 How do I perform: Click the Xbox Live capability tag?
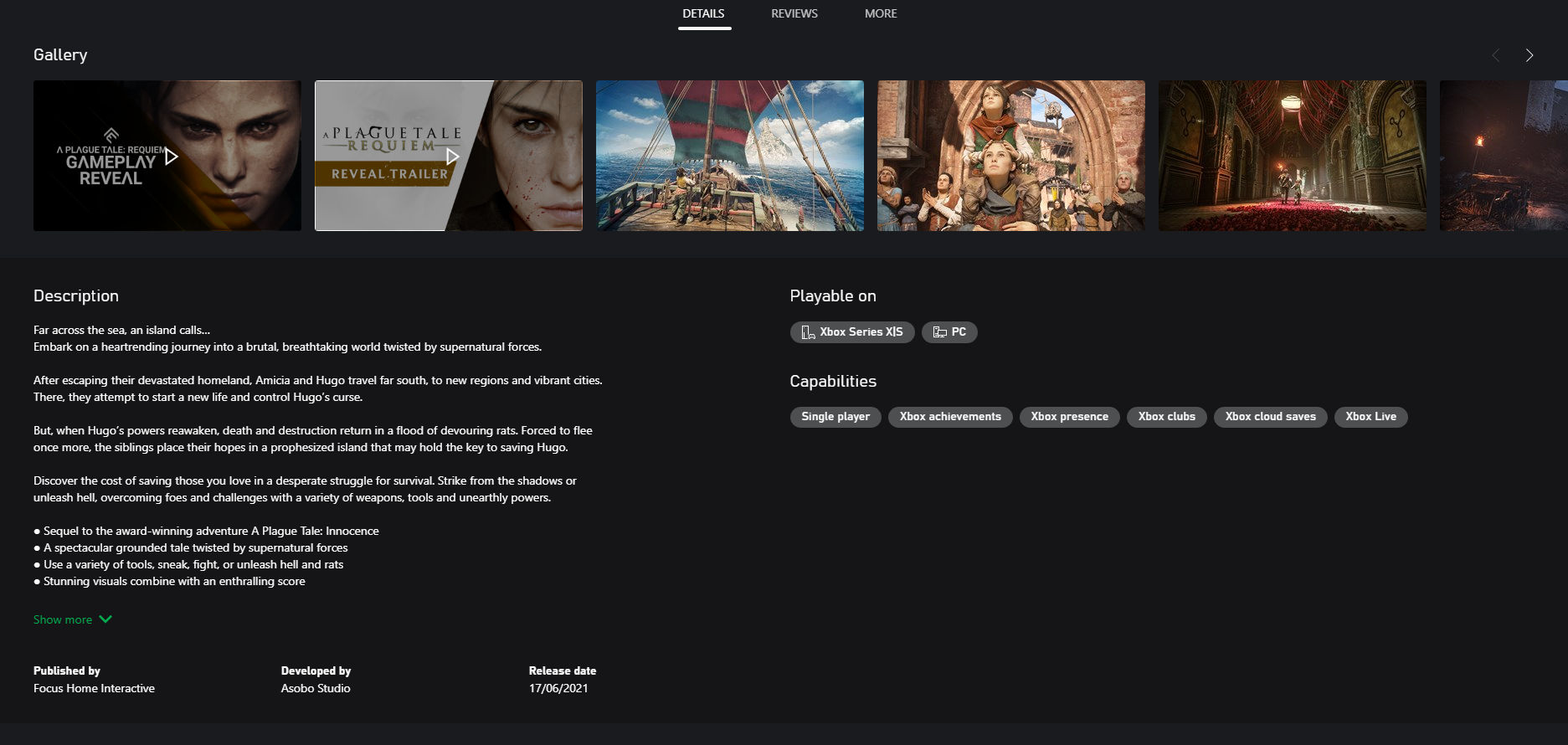click(x=1370, y=417)
